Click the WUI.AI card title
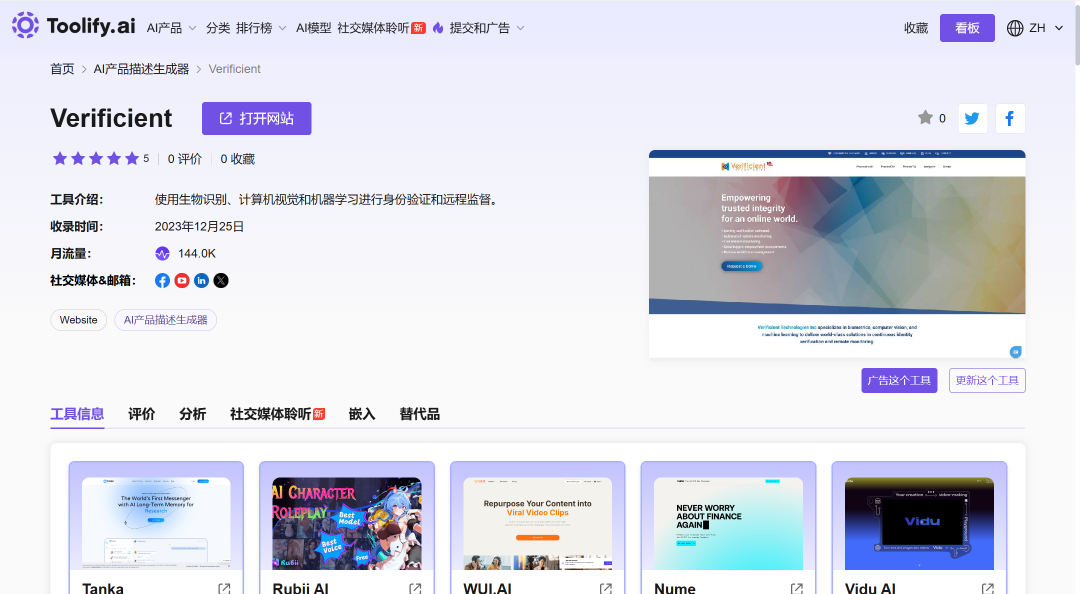 (x=488, y=588)
